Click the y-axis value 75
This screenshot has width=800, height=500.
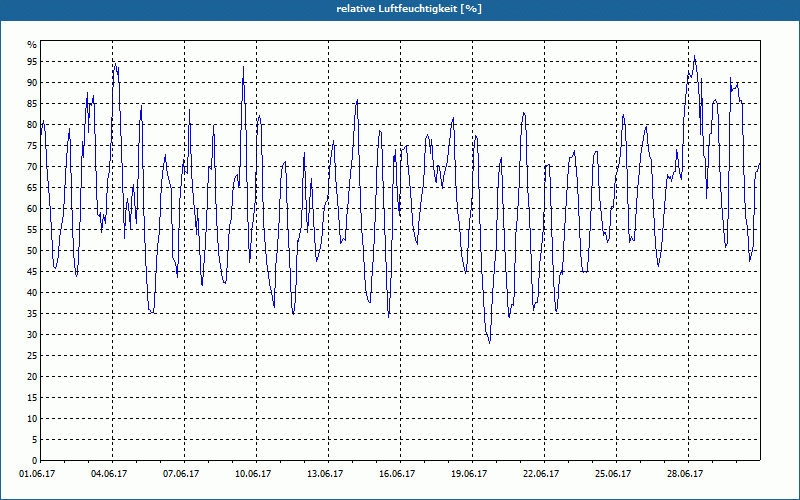[x=32, y=145]
